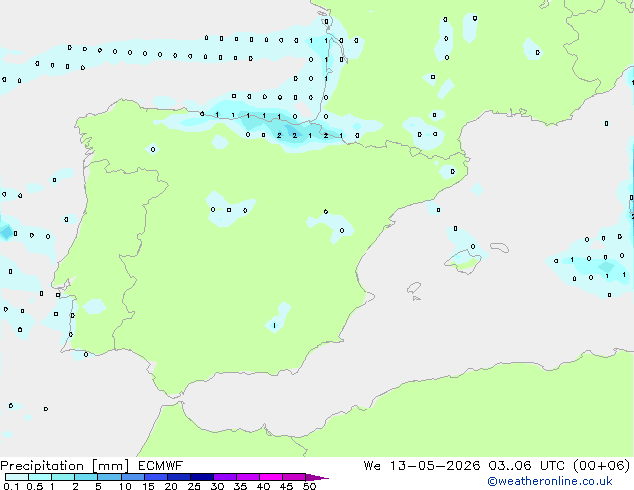Image resolution: width=634 pixels, height=490 pixels.
Task: Click the '30' legend label
Action: (x=217, y=486)
